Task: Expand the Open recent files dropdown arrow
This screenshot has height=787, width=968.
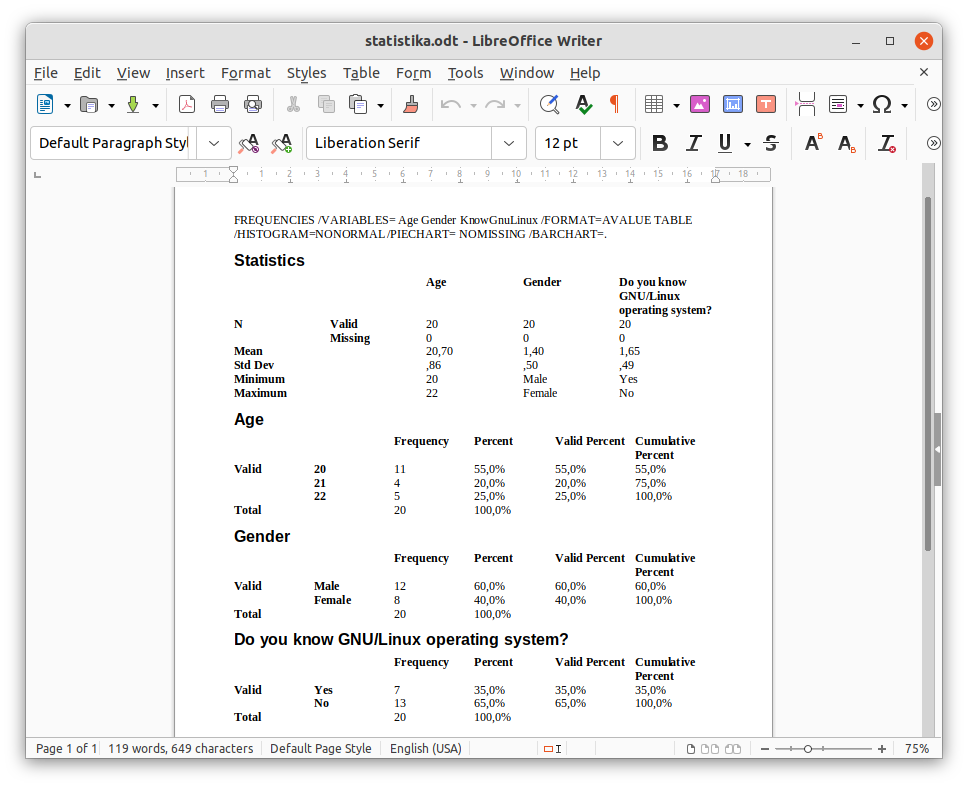Action: click(x=112, y=106)
